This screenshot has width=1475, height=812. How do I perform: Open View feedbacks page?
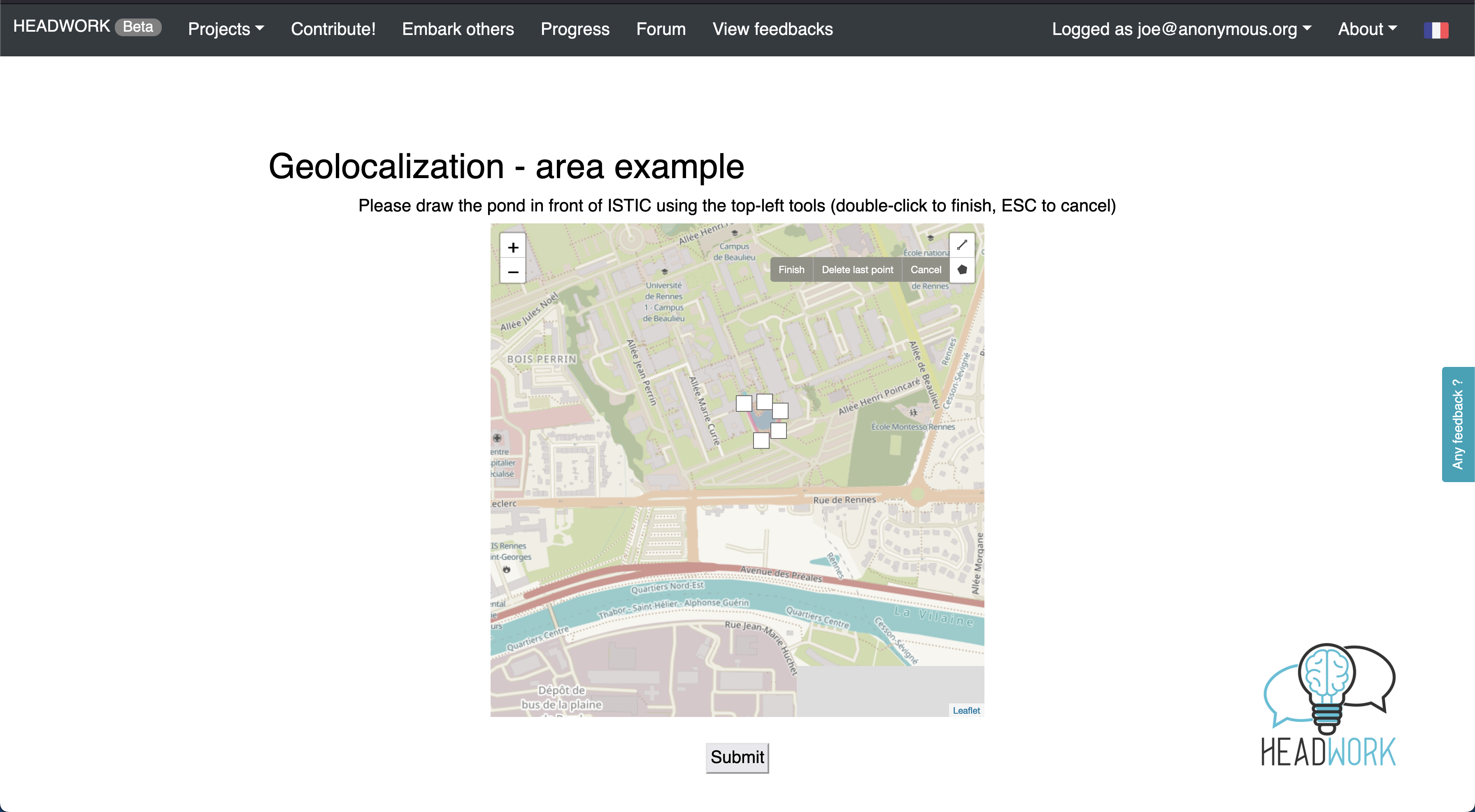click(x=772, y=29)
